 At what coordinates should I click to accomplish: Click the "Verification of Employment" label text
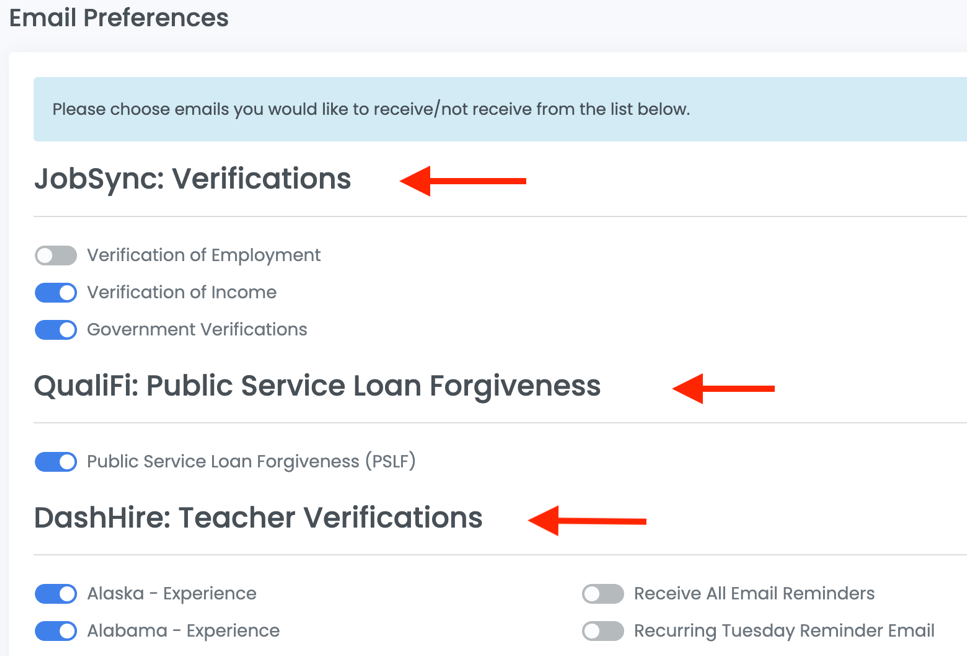[204, 255]
